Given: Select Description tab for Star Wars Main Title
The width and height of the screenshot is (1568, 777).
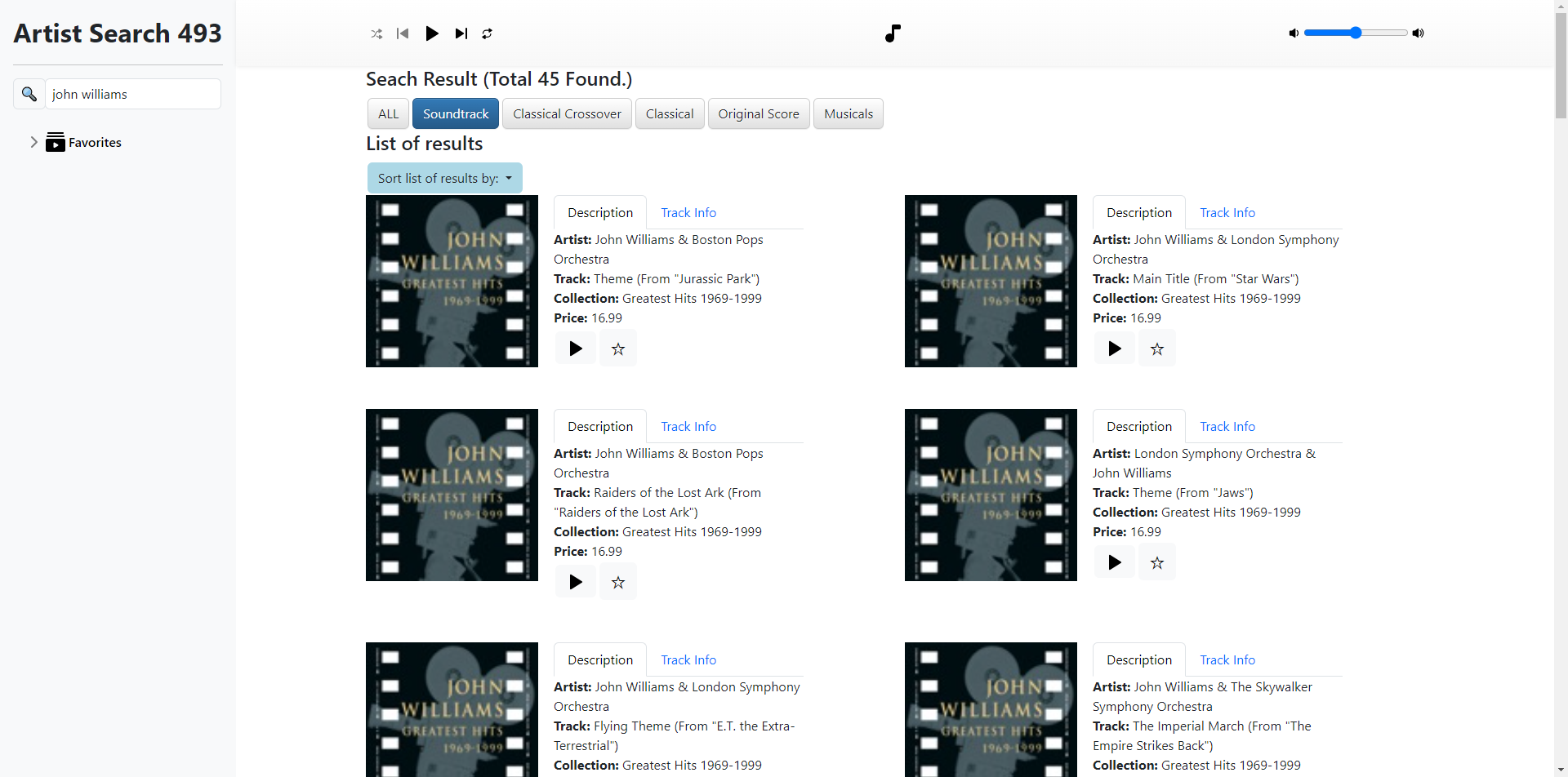Looking at the screenshot, I should tap(1139, 212).
